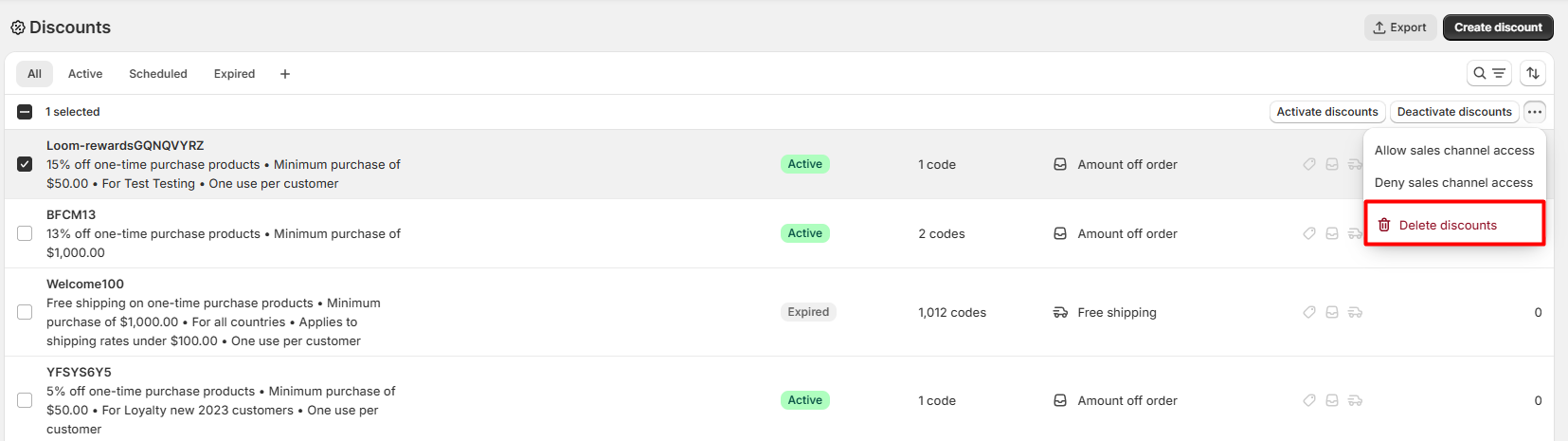The width and height of the screenshot is (1568, 441).
Task: Close the three-dot more actions menu
Action: (1535, 112)
